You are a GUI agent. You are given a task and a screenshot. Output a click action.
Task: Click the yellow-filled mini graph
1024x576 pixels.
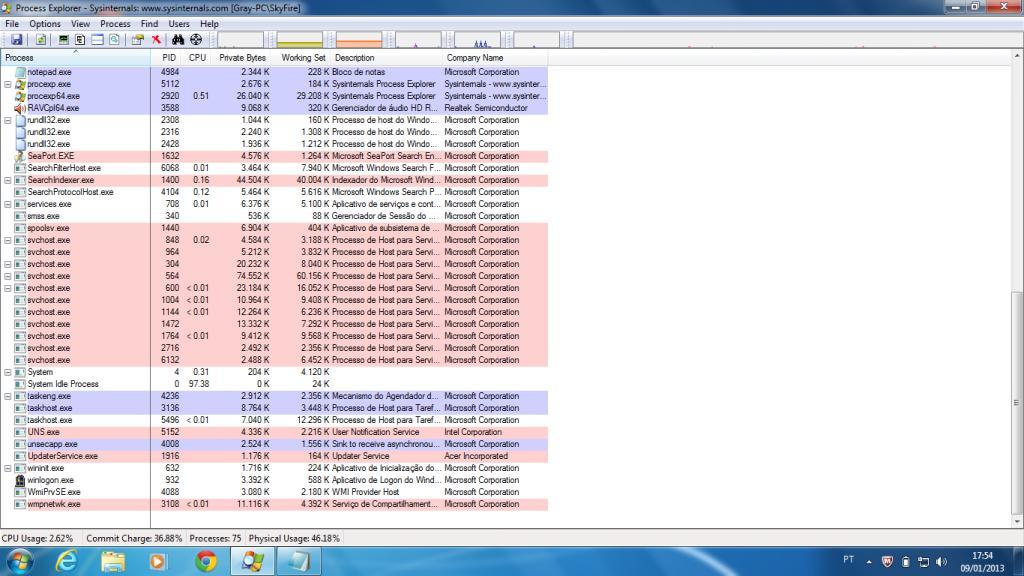[x=300, y=40]
